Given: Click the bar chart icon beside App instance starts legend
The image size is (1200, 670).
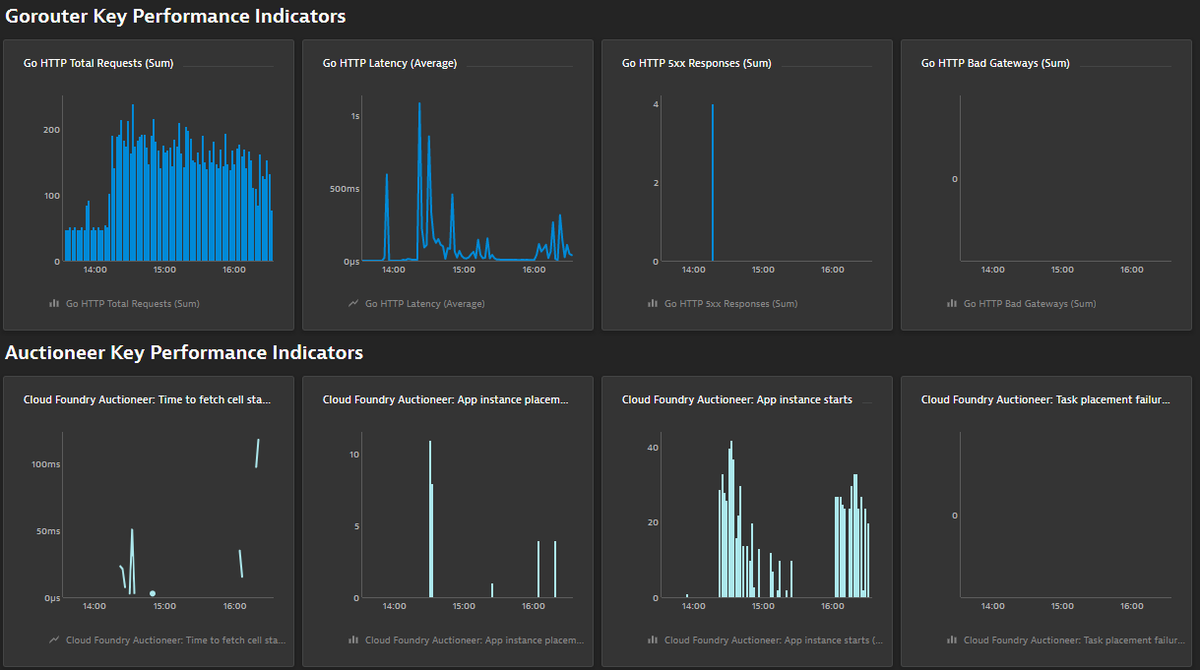Looking at the screenshot, I should [652, 639].
